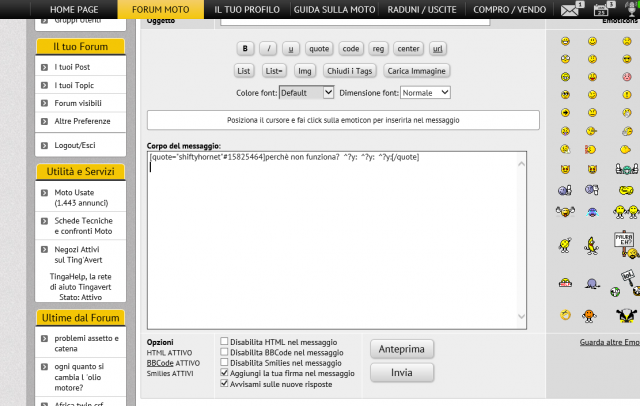Submit the post with Invia
The height and width of the screenshot is (406, 640).
coord(402,372)
